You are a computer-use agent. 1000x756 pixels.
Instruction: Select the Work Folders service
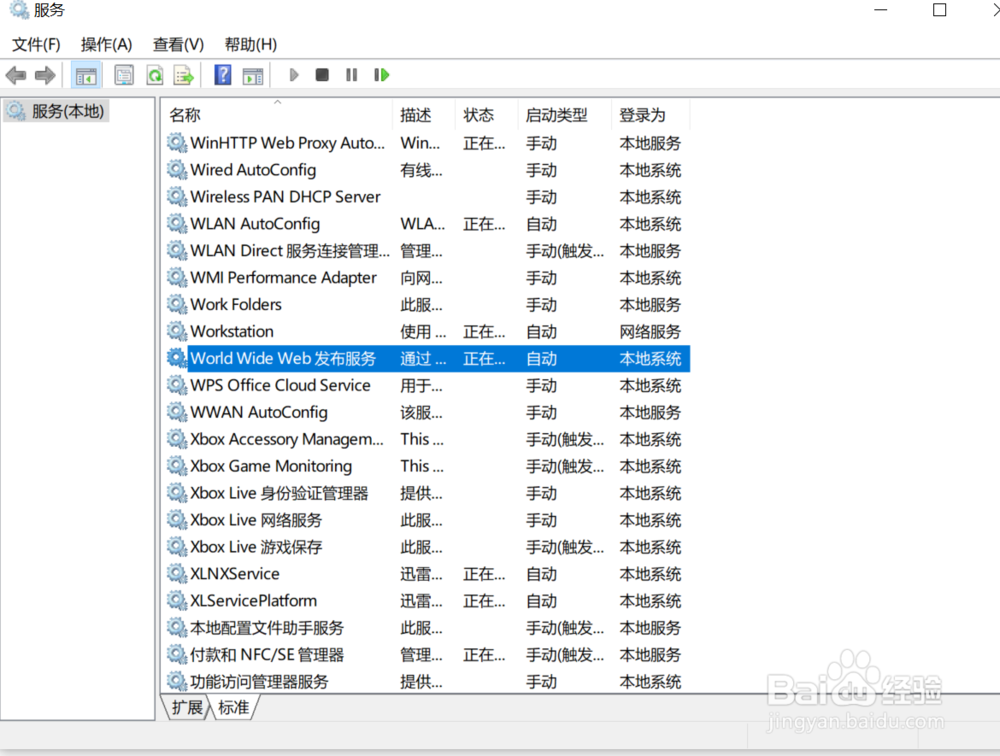[x=428, y=304]
